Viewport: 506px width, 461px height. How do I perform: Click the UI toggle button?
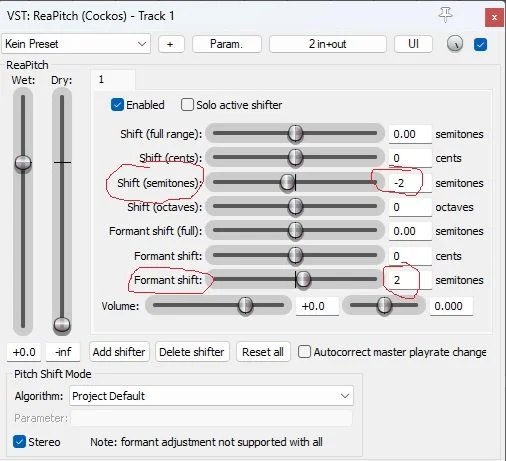413,44
